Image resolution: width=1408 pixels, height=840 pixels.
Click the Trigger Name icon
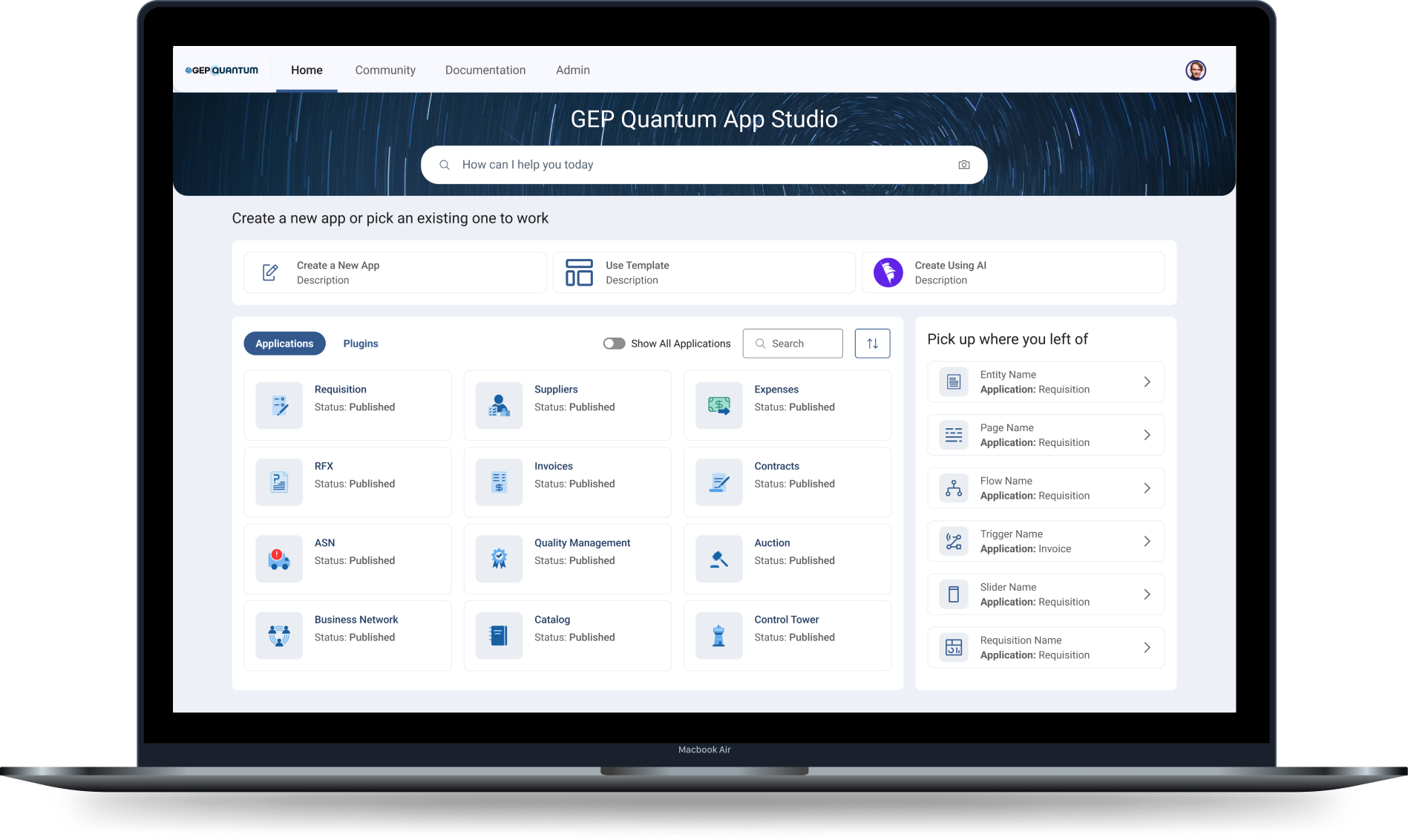click(x=954, y=541)
